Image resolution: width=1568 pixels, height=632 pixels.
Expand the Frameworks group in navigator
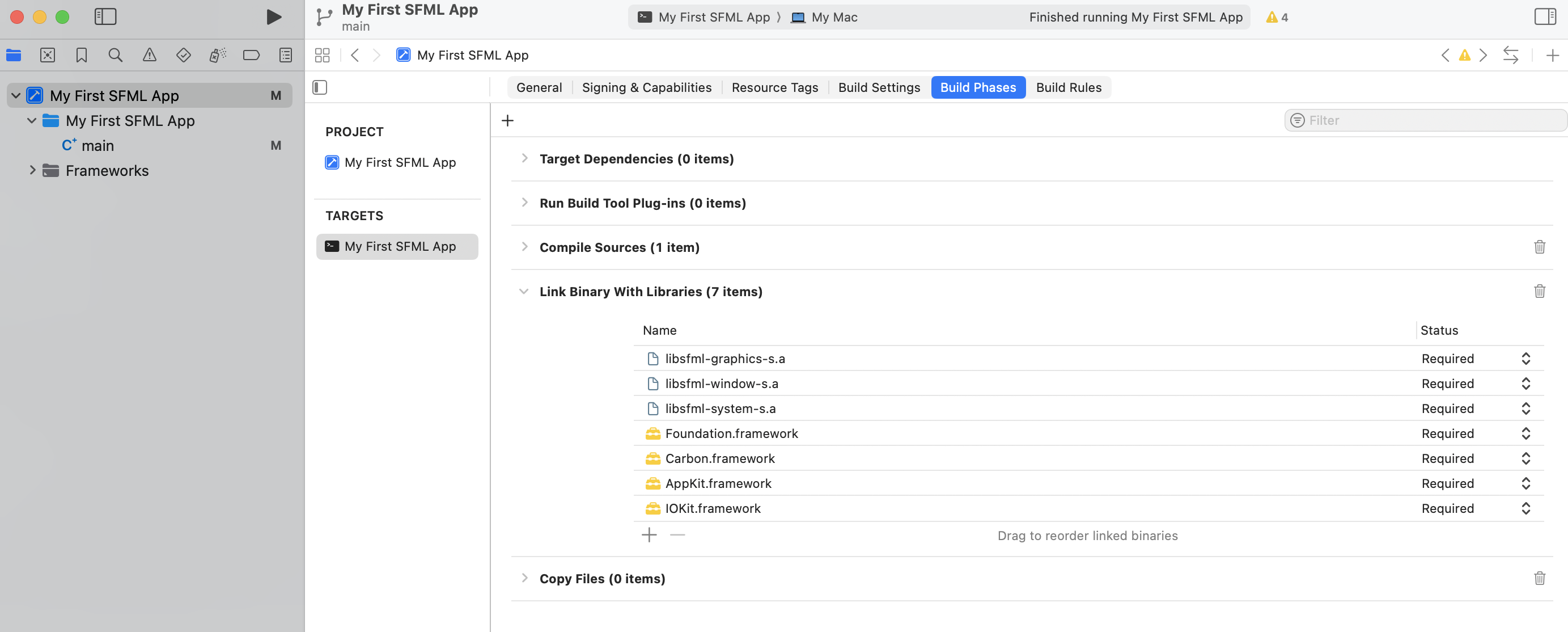pyautogui.click(x=32, y=170)
